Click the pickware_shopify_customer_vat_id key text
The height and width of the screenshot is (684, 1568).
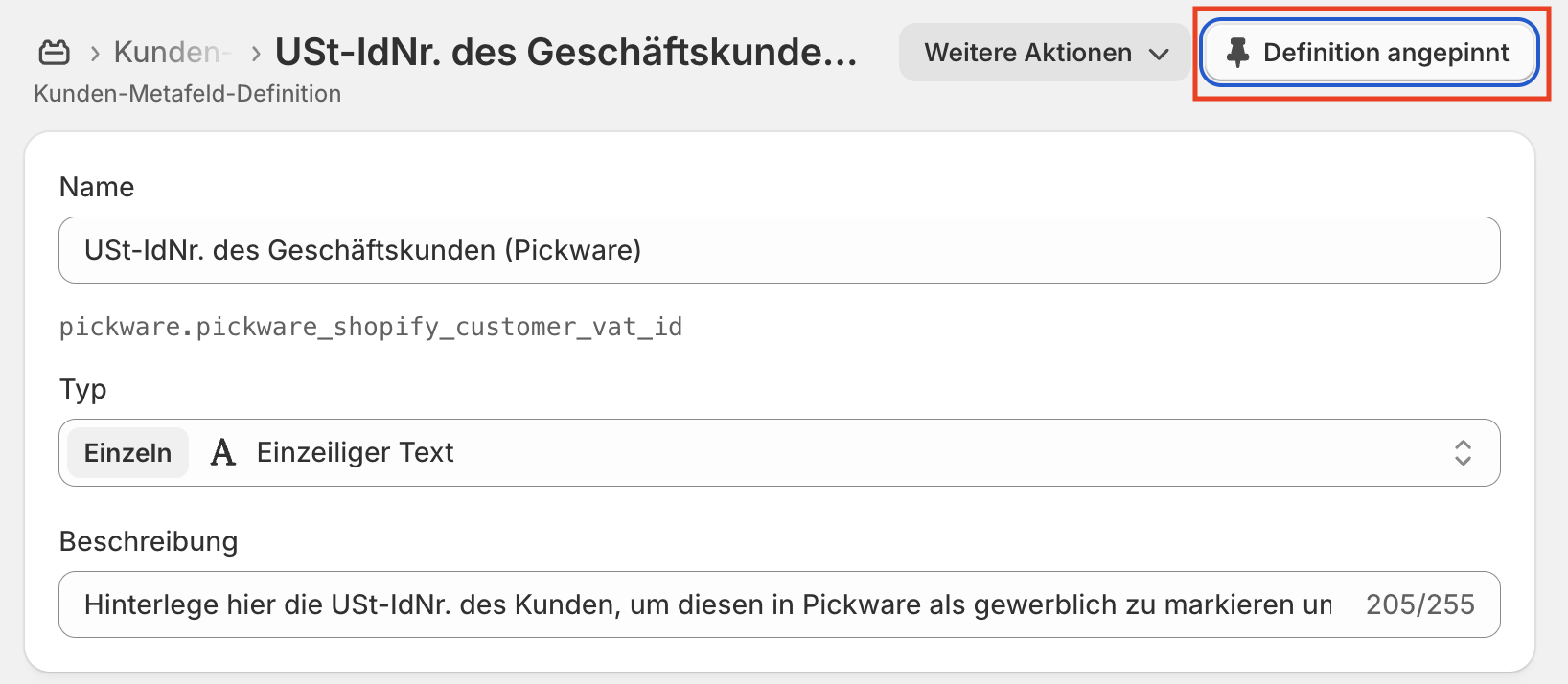click(371, 328)
